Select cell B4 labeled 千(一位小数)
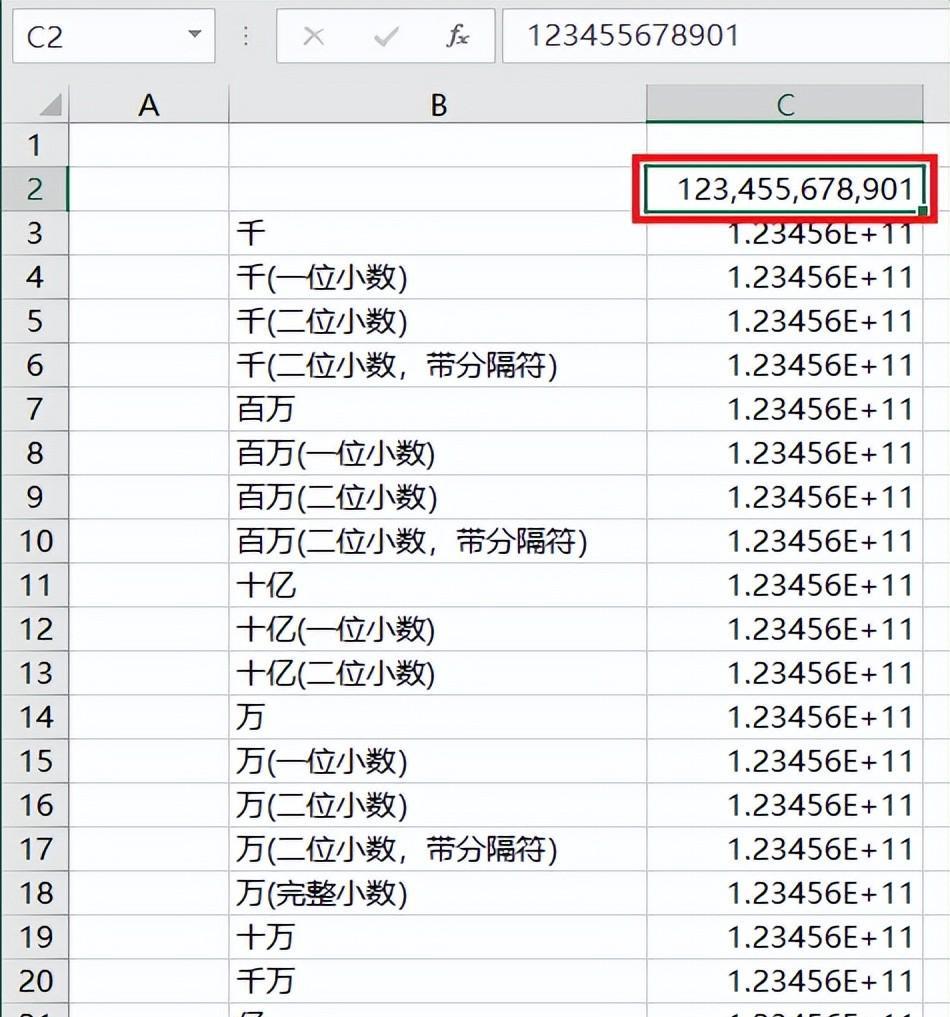Screen dimensions: 950x1017 (x=438, y=277)
